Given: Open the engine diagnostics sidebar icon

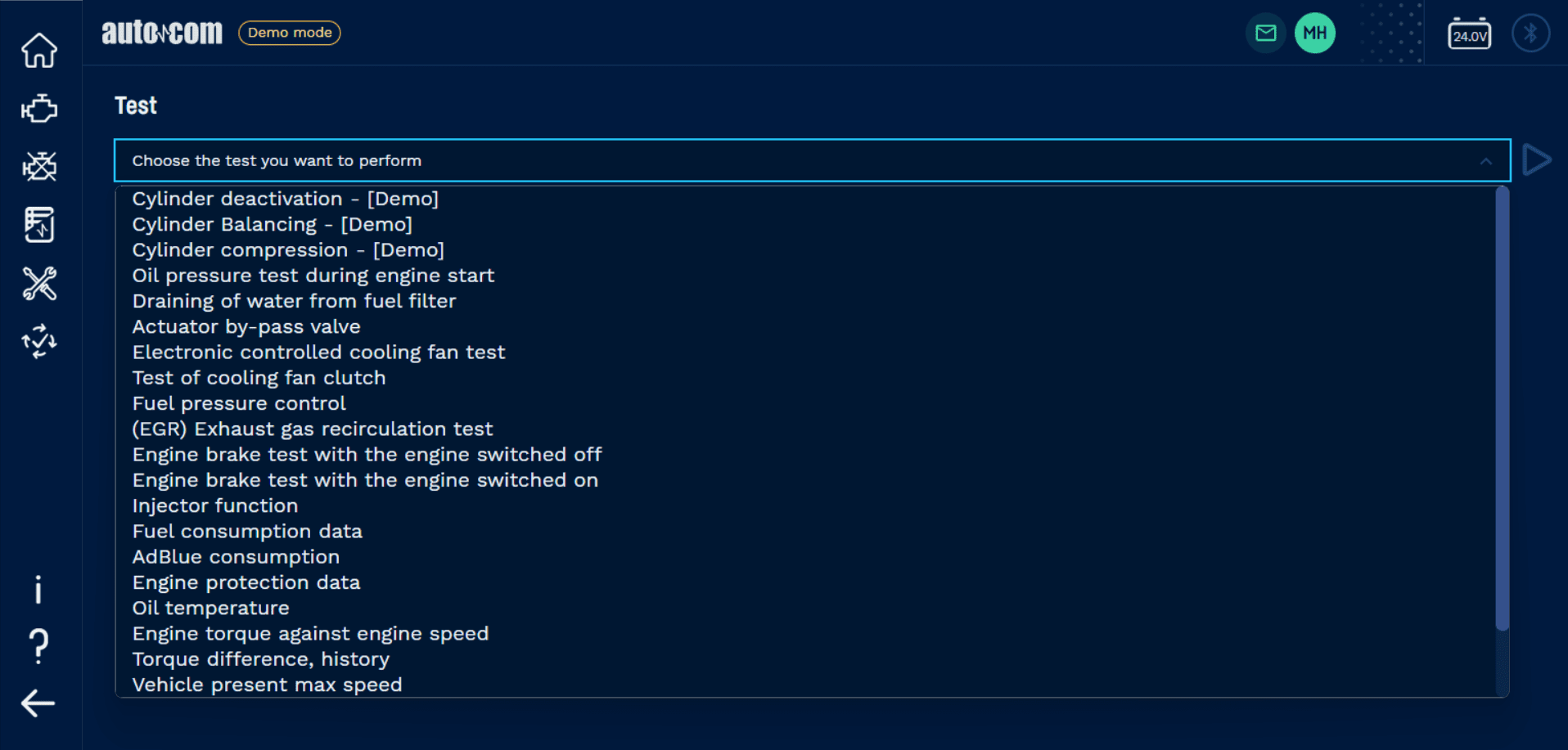Looking at the screenshot, I should click(39, 109).
